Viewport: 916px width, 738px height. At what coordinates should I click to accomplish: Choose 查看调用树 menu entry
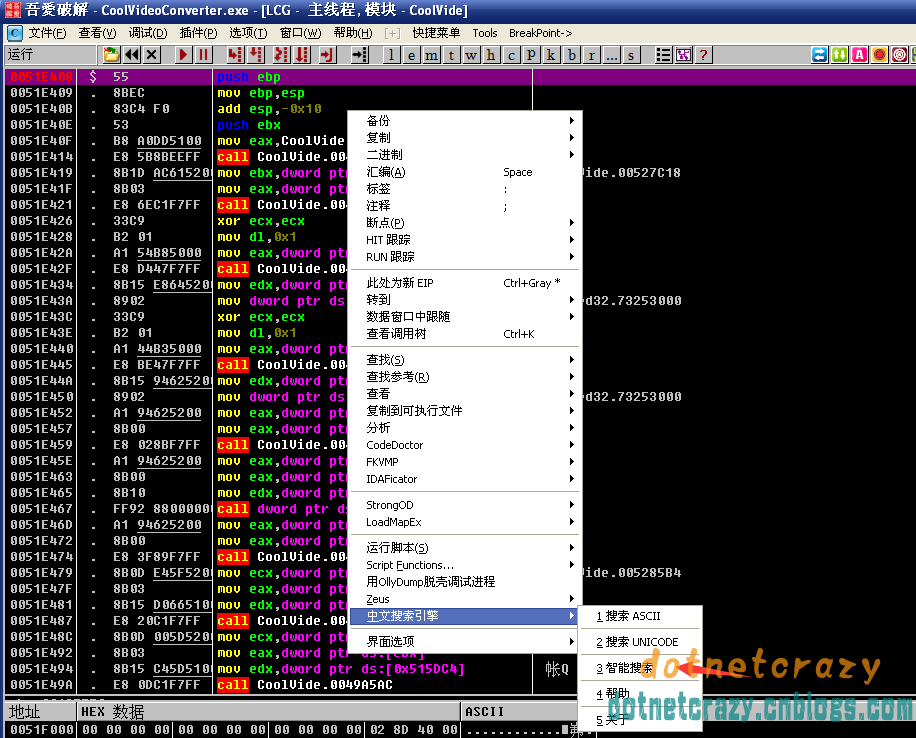click(x=465, y=334)
